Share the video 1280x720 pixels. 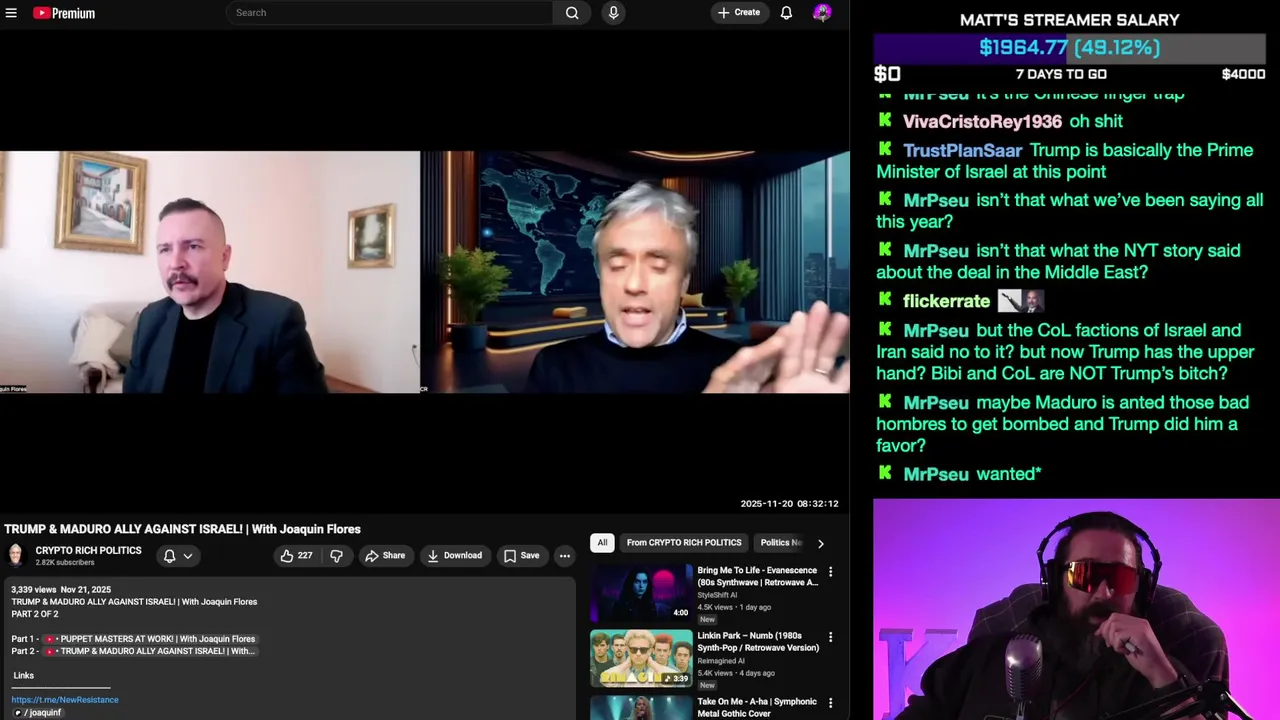[385, 556]
